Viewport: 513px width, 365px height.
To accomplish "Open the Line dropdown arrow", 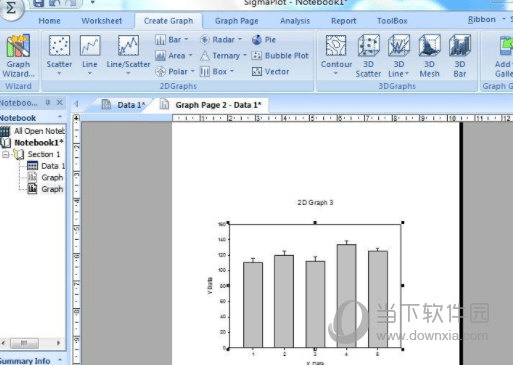I will point(90,73).
